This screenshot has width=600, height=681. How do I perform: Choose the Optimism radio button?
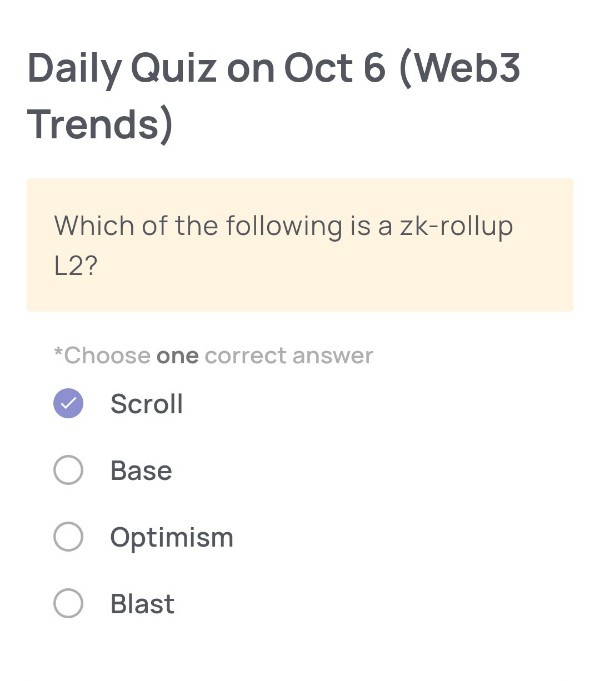[x=68, y=537]
